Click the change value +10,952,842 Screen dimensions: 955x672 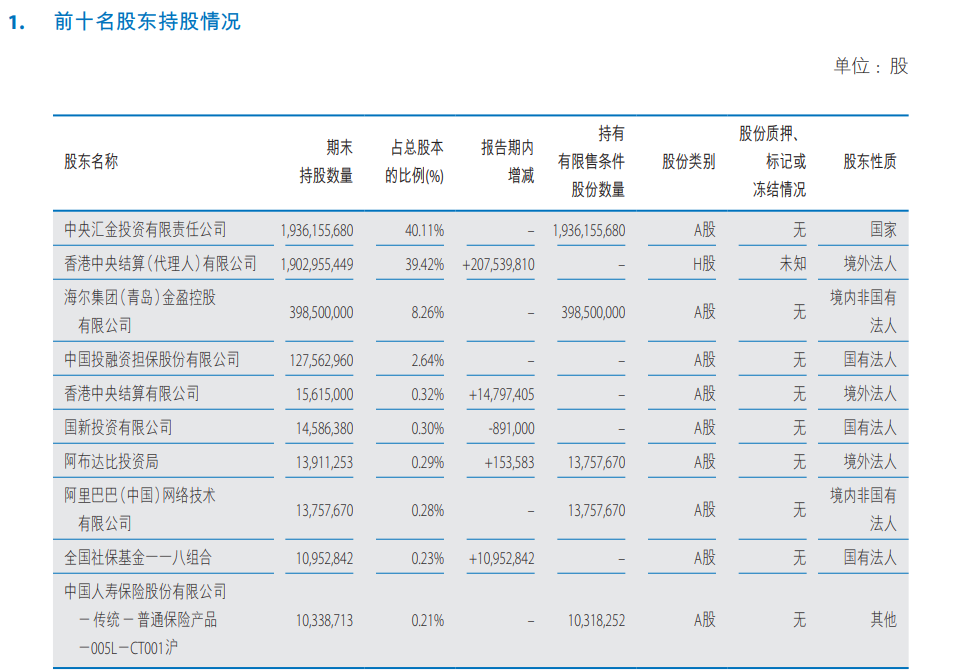tap(501, 558)
